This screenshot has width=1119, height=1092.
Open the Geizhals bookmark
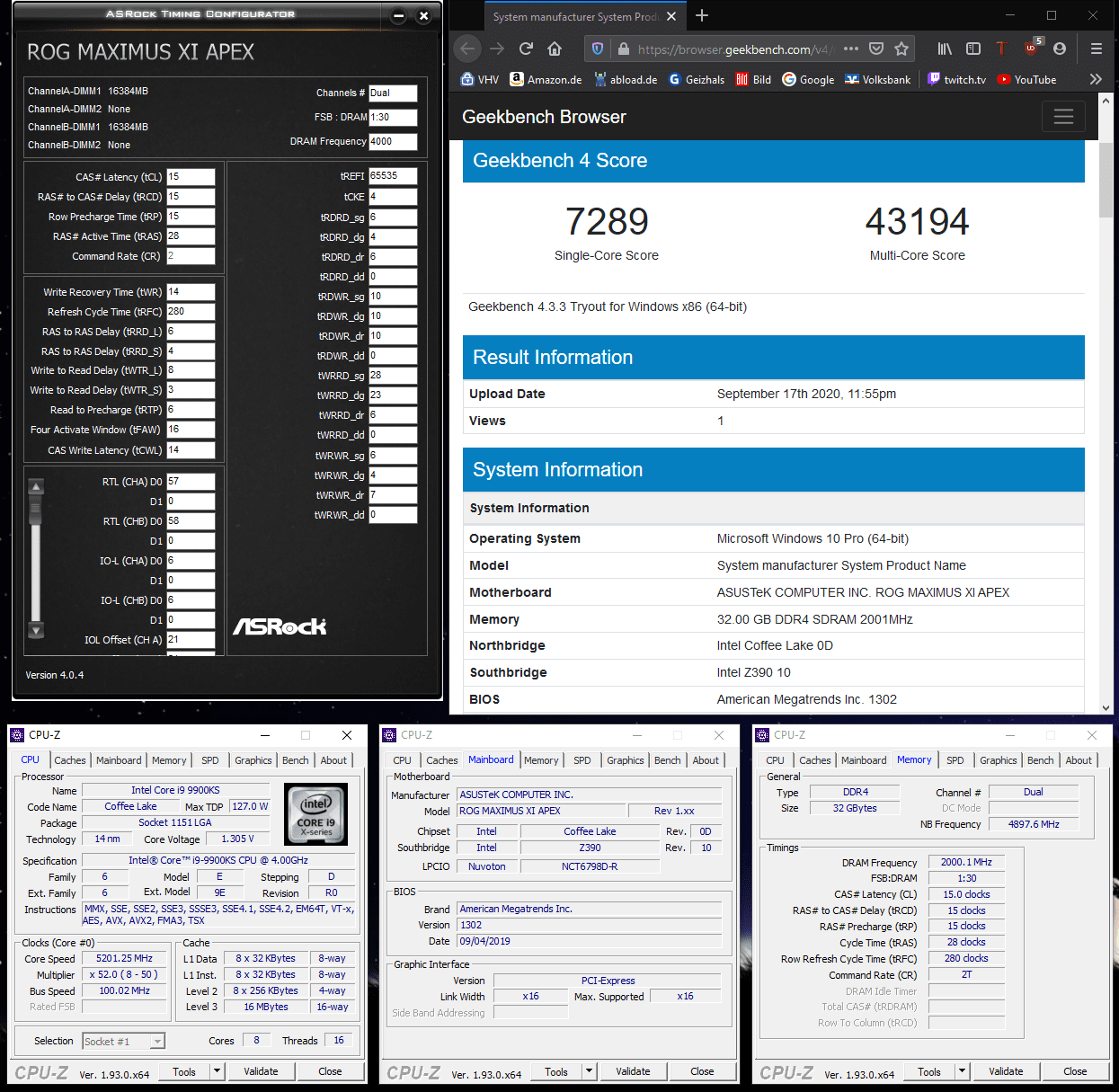697,79
